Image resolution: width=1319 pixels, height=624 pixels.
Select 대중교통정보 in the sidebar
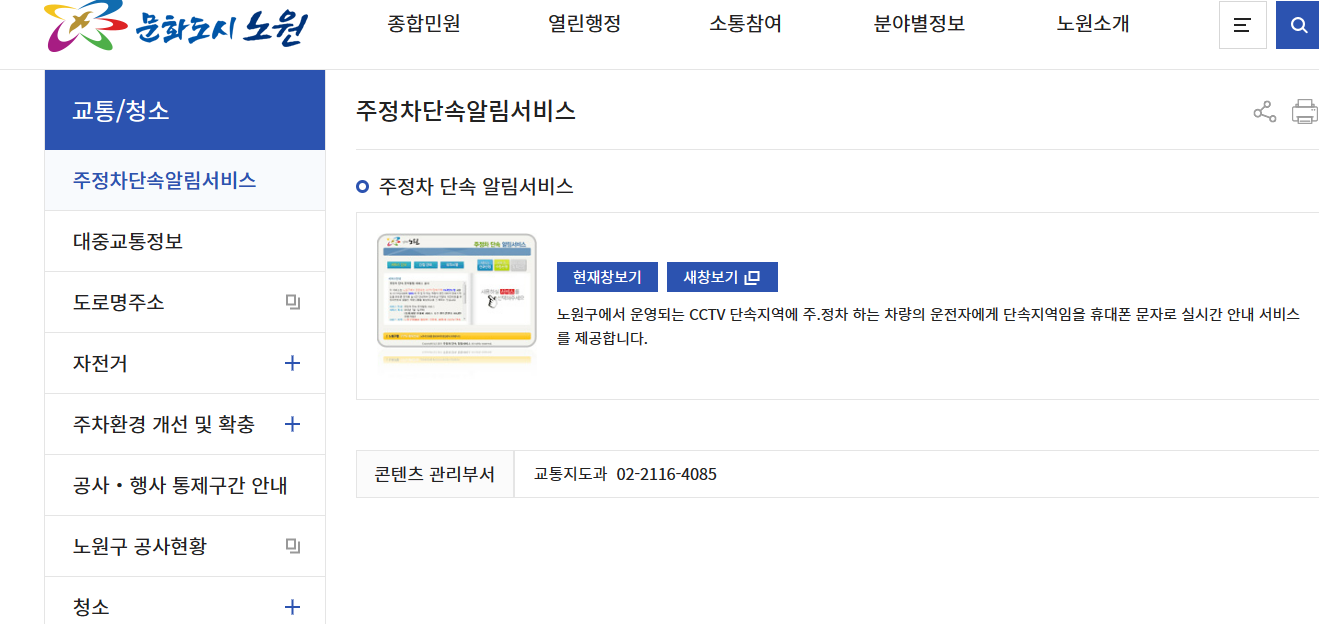[x=185, y=242]
